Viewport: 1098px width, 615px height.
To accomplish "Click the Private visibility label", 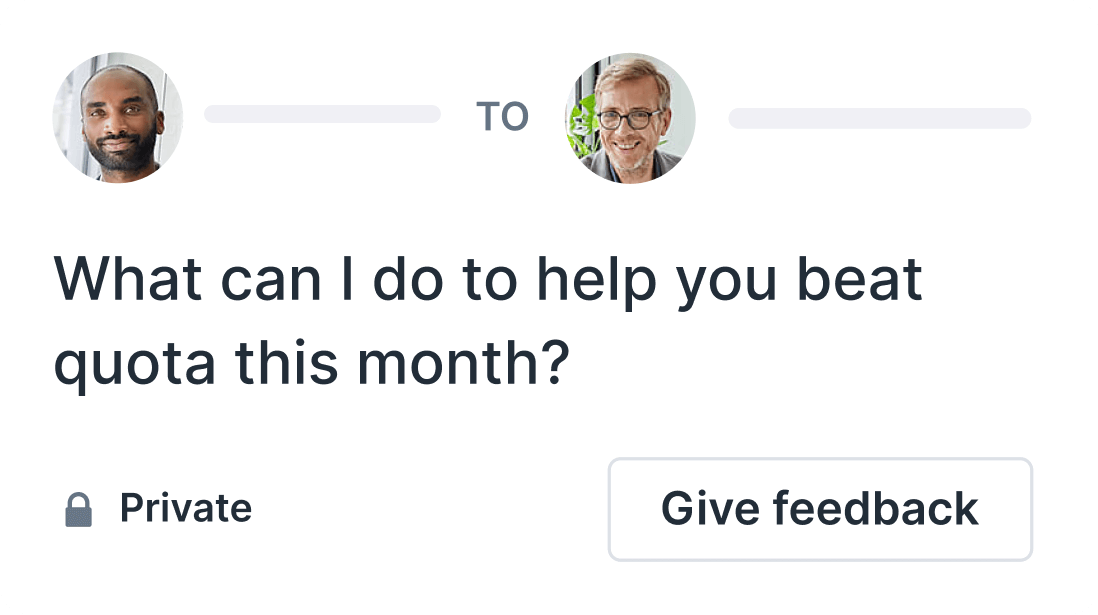I will click(186, 508).
